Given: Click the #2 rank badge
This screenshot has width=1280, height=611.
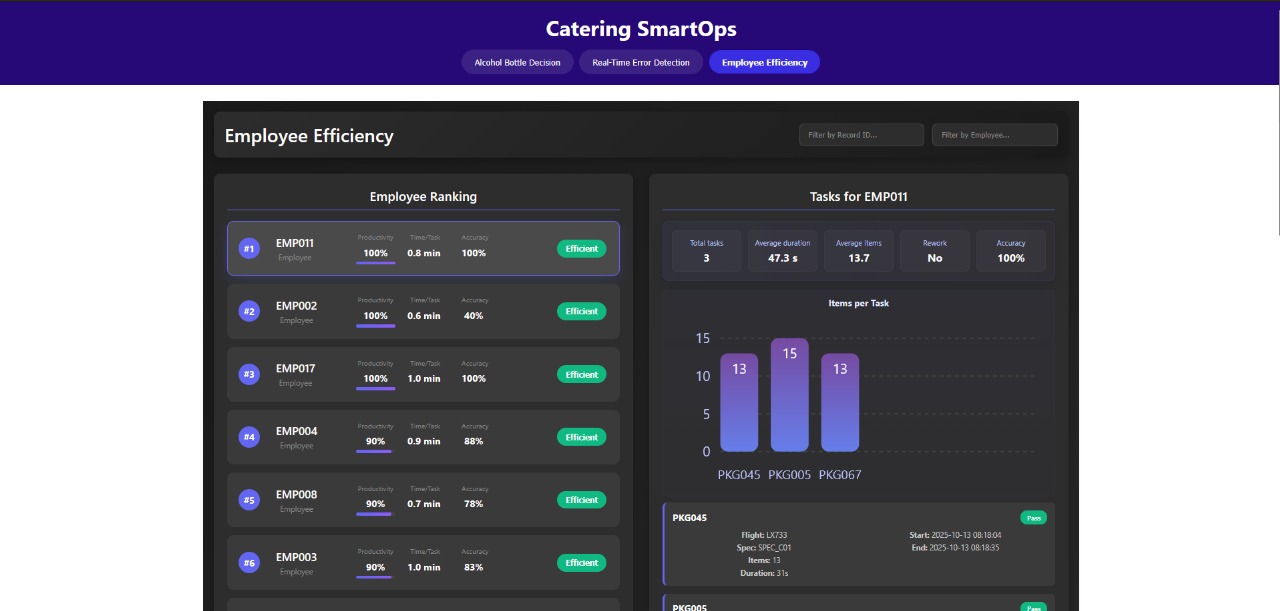Looking at the screenshot, I should point(249,311).
